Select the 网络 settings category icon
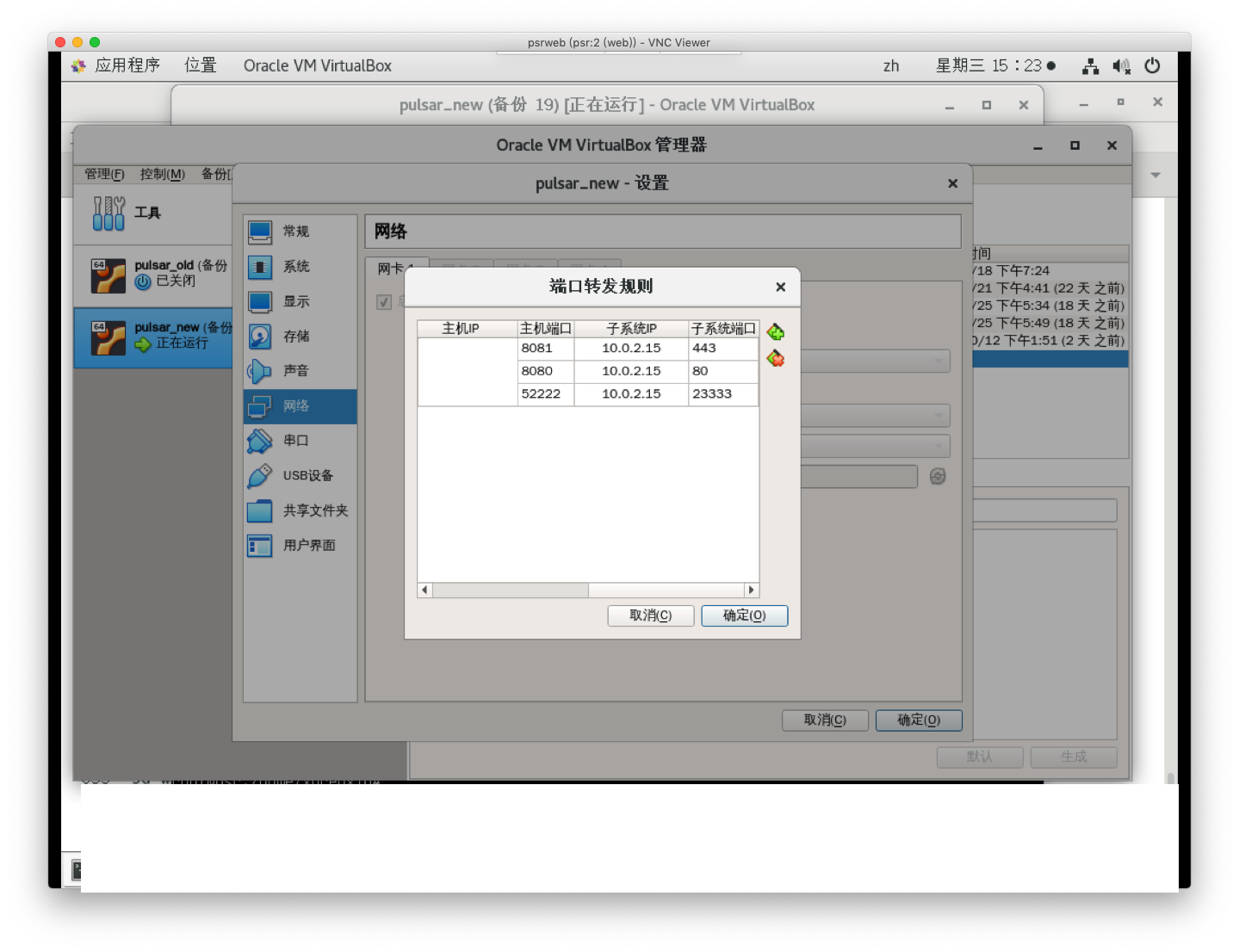1239x952 pixels. tap(260, 406)
